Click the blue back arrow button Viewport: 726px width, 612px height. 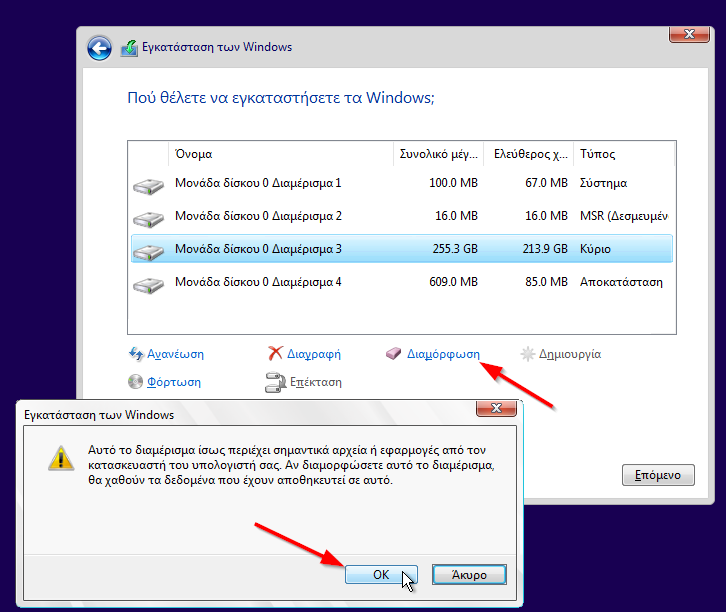(x=99, y=48)
